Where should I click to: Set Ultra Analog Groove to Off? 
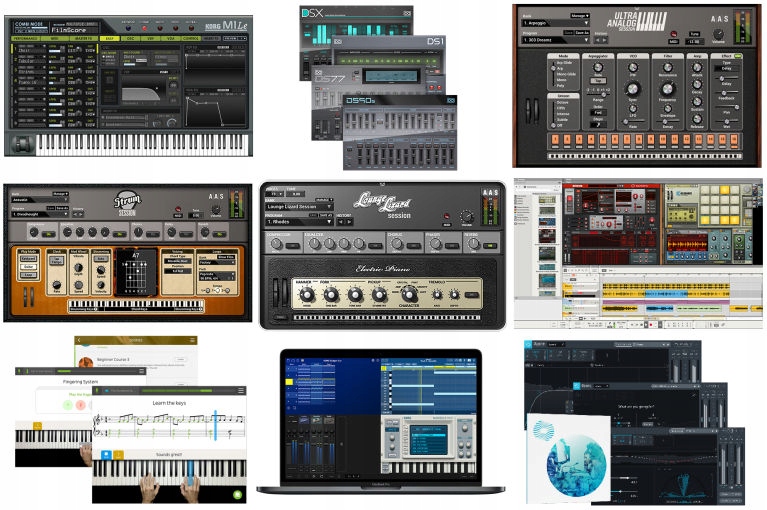560,125
